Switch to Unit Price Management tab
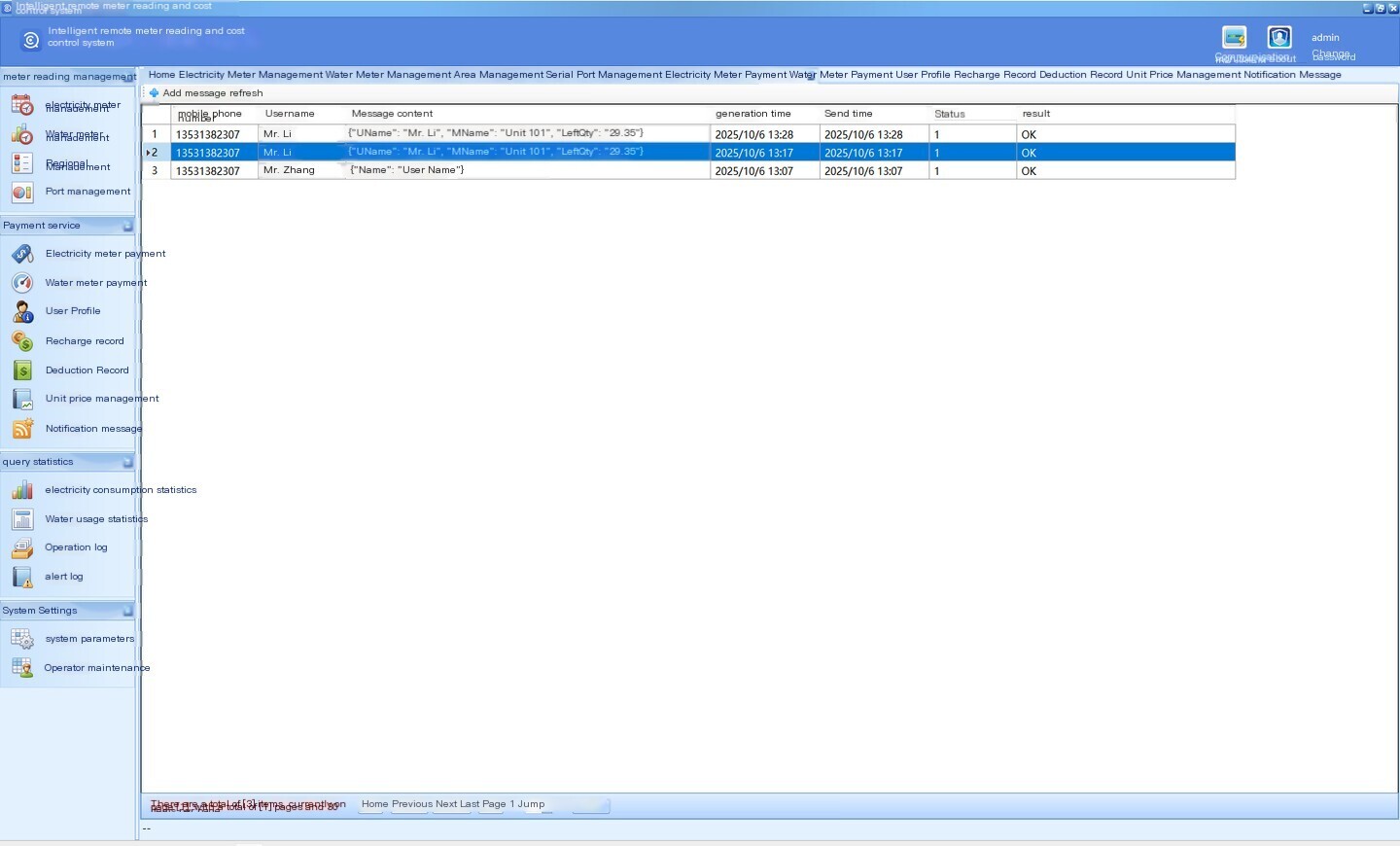The height and width of the screenshot is (846, 1400). 1183,75
